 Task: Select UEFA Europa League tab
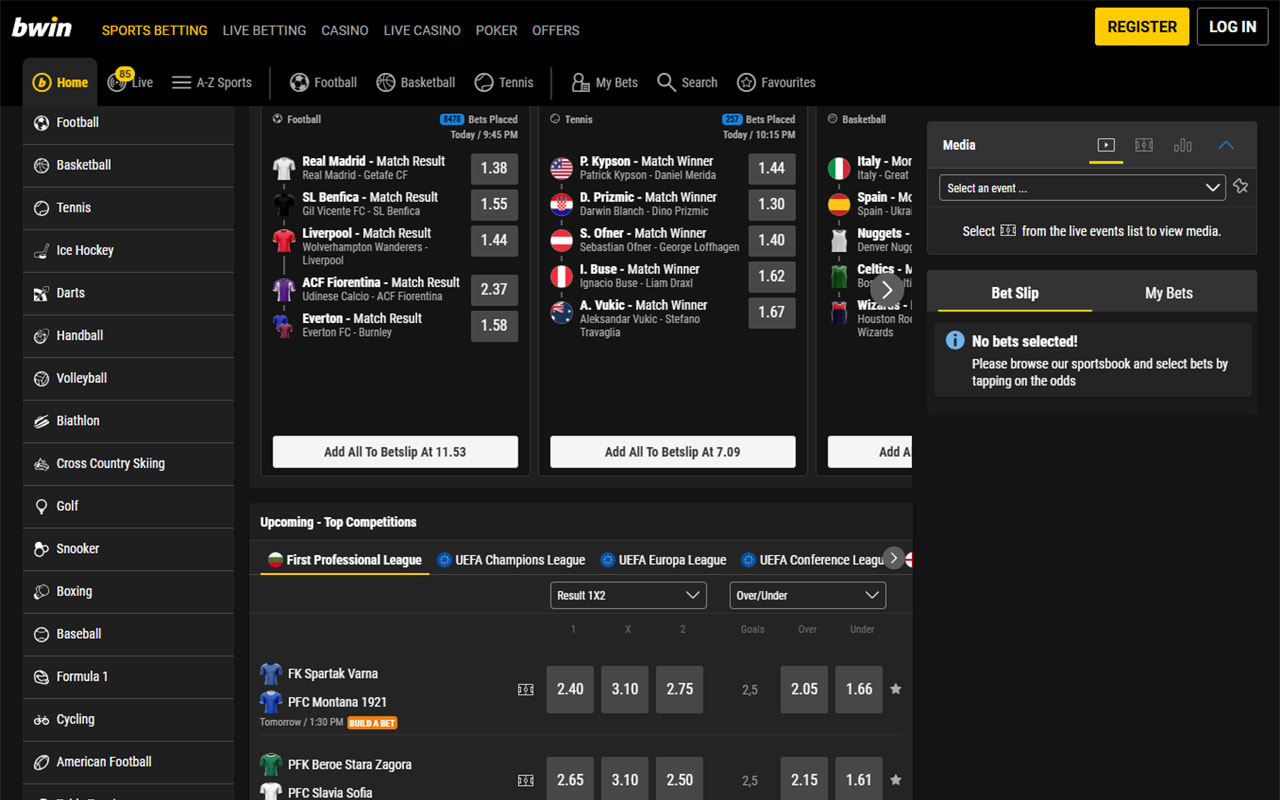click(663, 560)
